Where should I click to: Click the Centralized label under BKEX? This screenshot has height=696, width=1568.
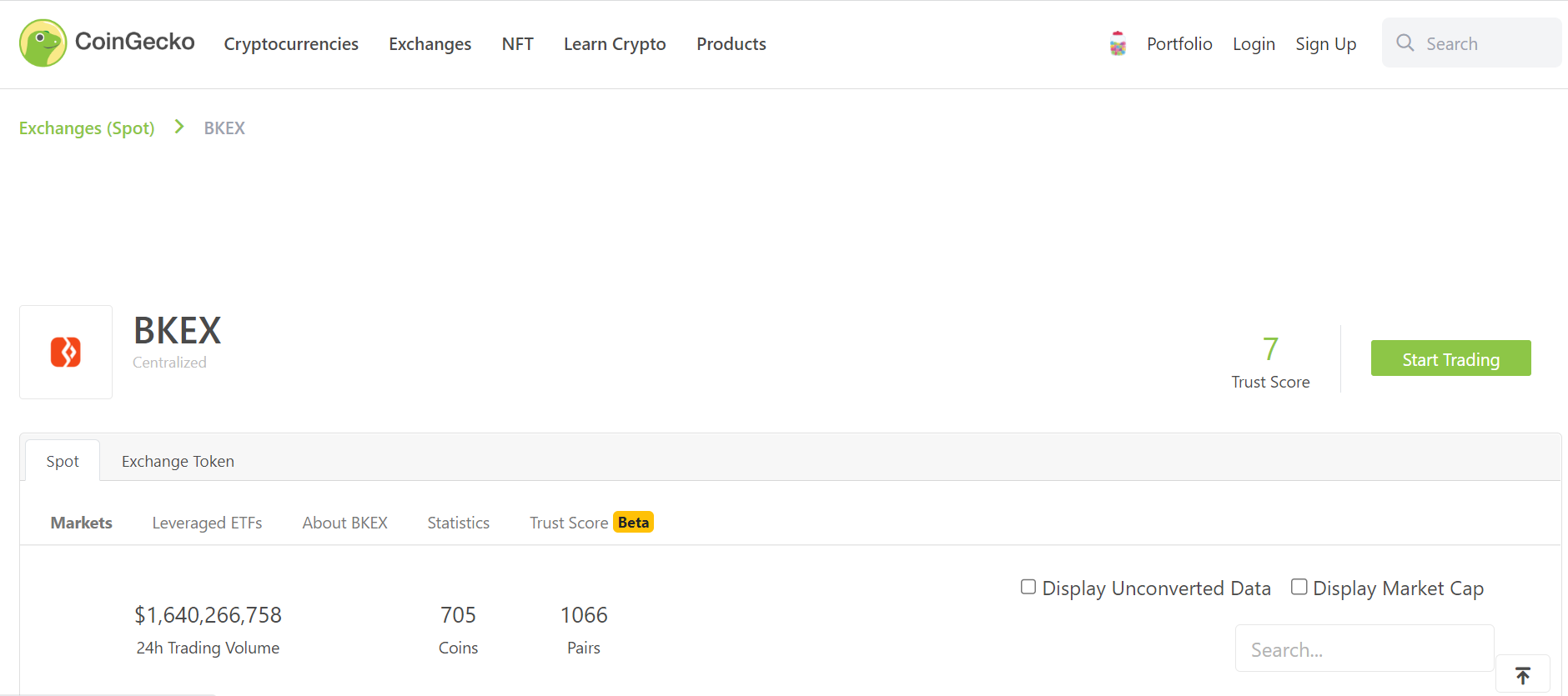pos(169,363)
